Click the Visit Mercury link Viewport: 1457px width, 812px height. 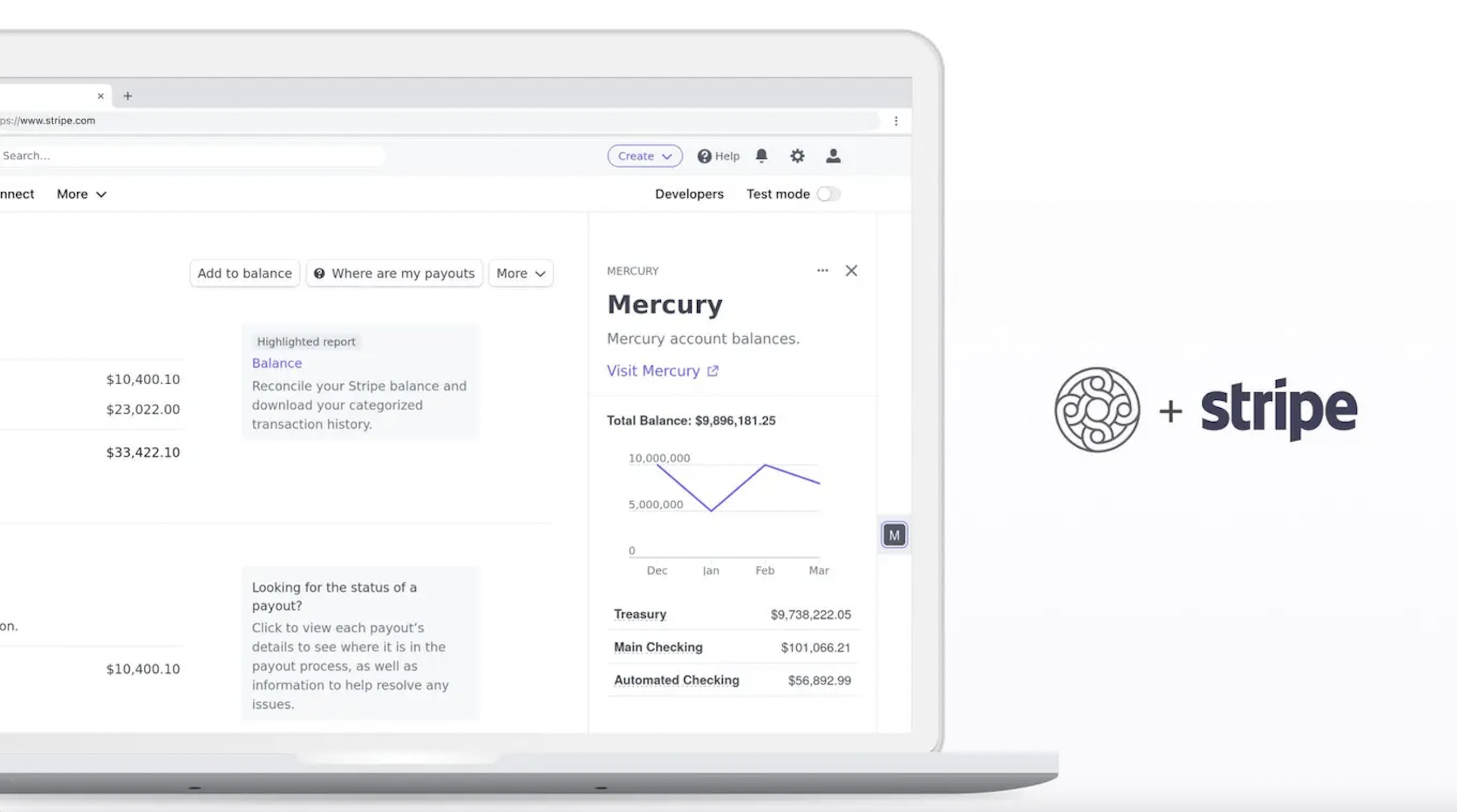[662, 371]
